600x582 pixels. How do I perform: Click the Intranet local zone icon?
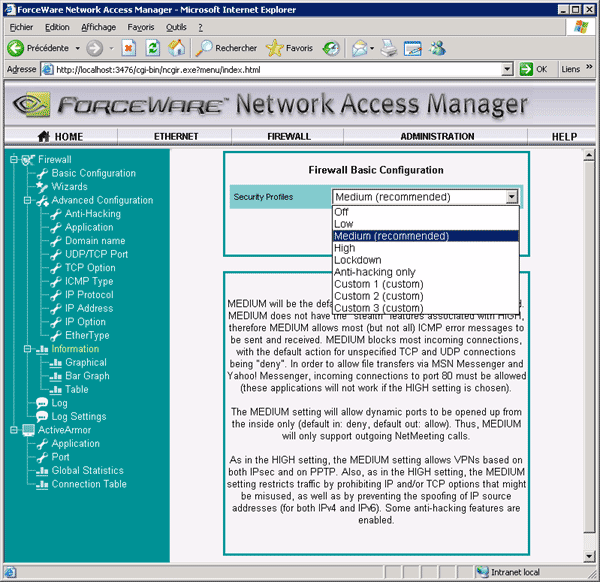pos(483,572)
